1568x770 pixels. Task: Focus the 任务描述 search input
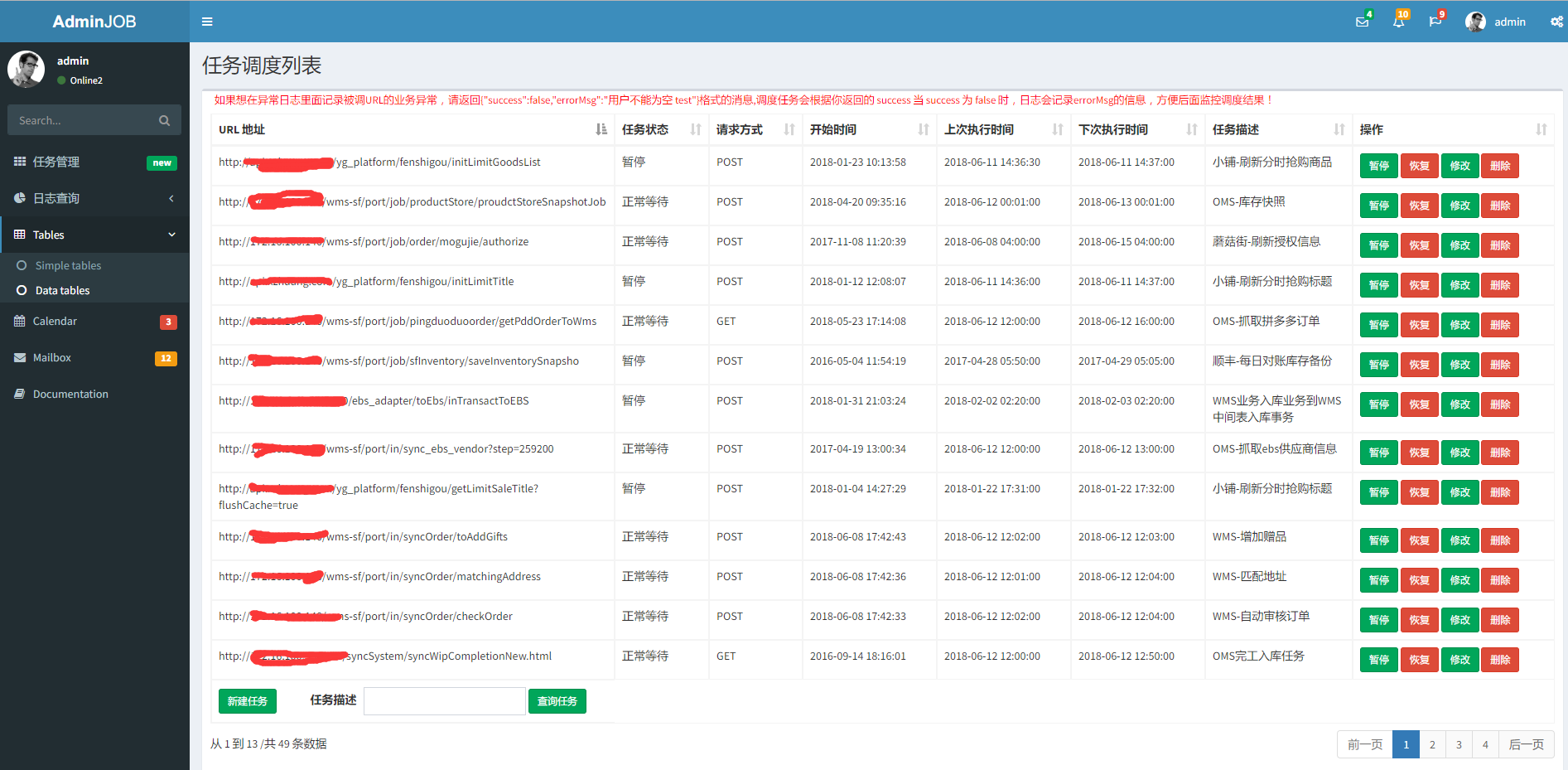point(445,701)
